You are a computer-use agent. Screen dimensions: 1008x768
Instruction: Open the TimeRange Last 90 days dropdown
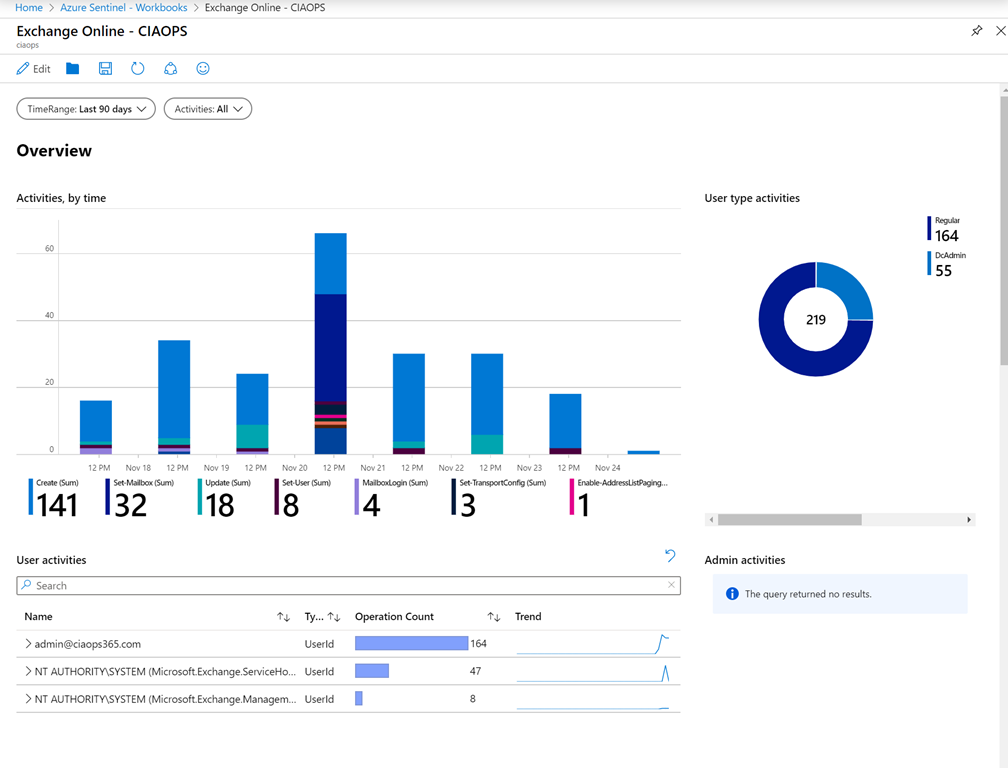coord(86,109)
